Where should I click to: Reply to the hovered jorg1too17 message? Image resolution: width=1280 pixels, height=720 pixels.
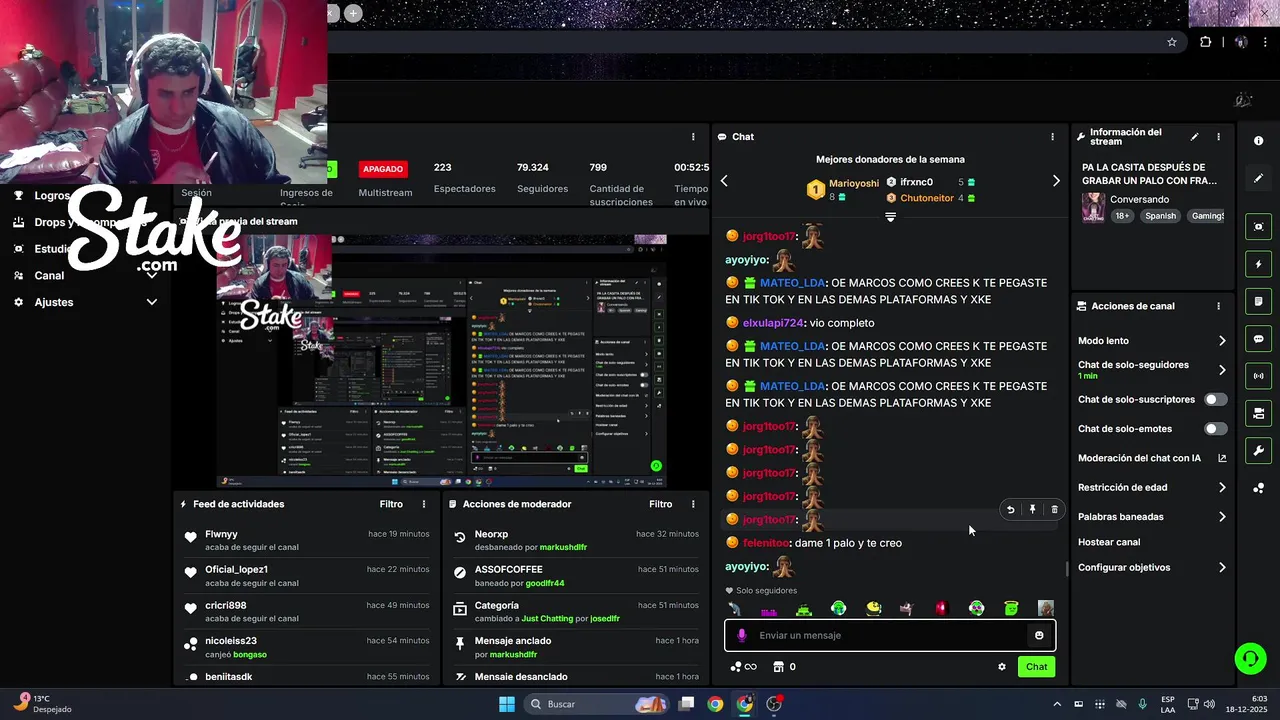pyautogui.click(x=1010, y=510)
